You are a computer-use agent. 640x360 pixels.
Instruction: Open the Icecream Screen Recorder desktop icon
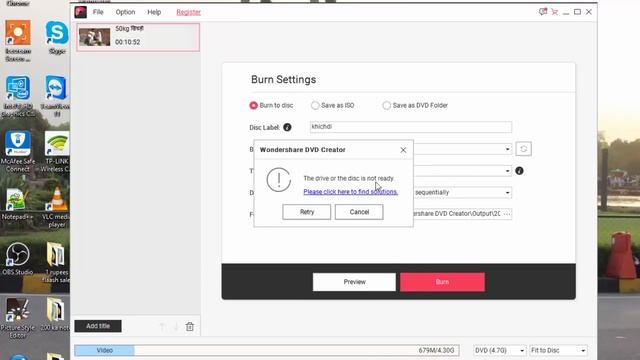(18, 41)
